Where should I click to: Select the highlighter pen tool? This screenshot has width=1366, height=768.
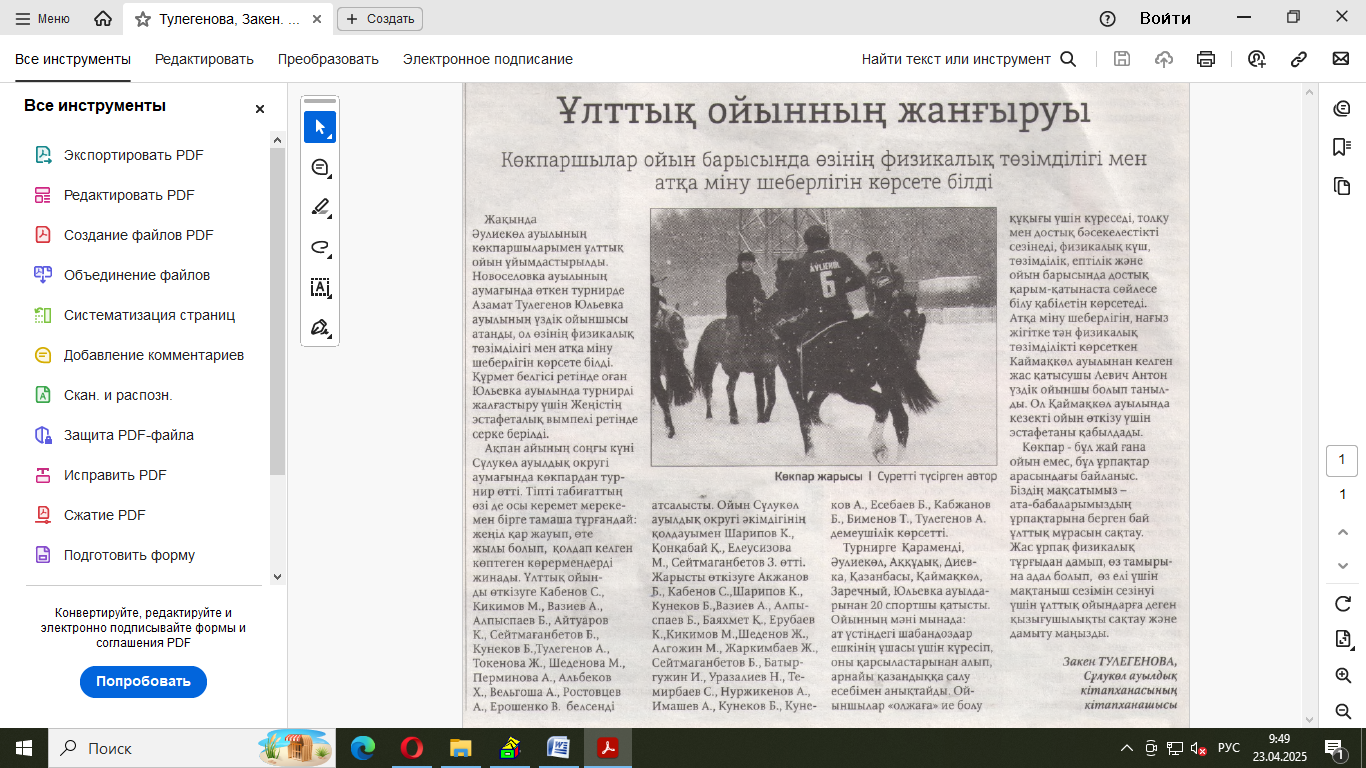click(320, 207)
